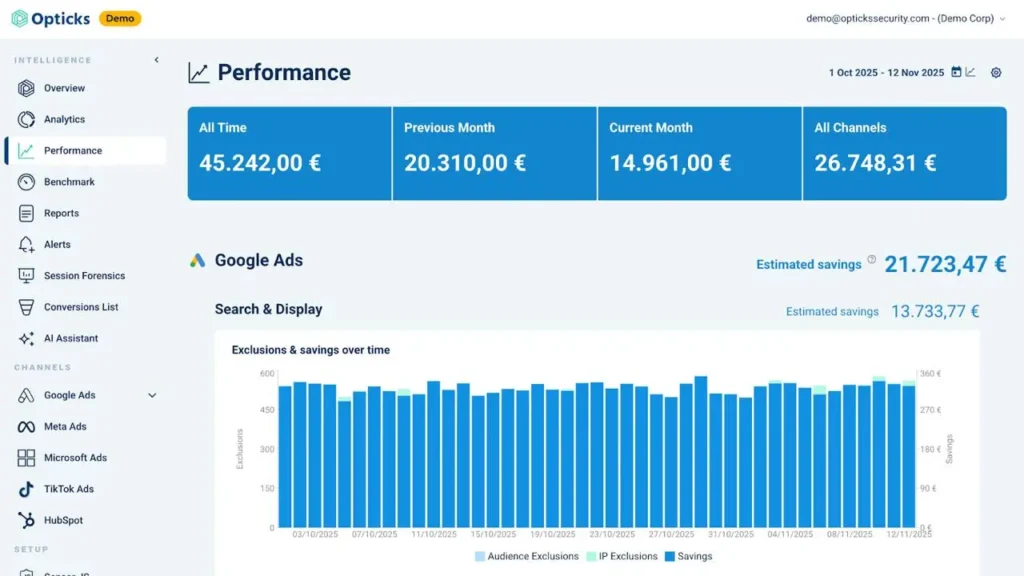Open the Overview icon in sidebar
This screenshot has width=1024, height=576.
tap(26, 88)
